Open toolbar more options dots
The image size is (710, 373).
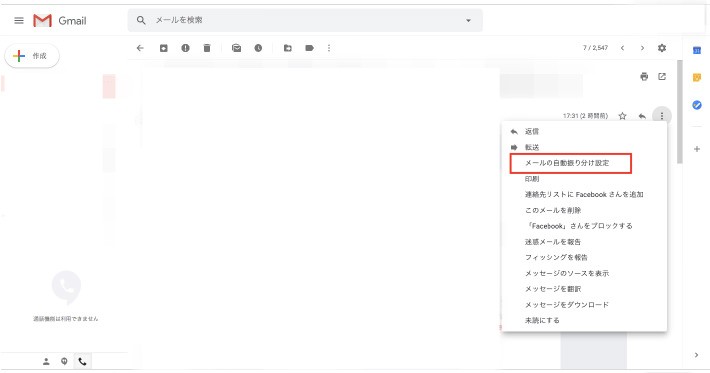point(329,48)
